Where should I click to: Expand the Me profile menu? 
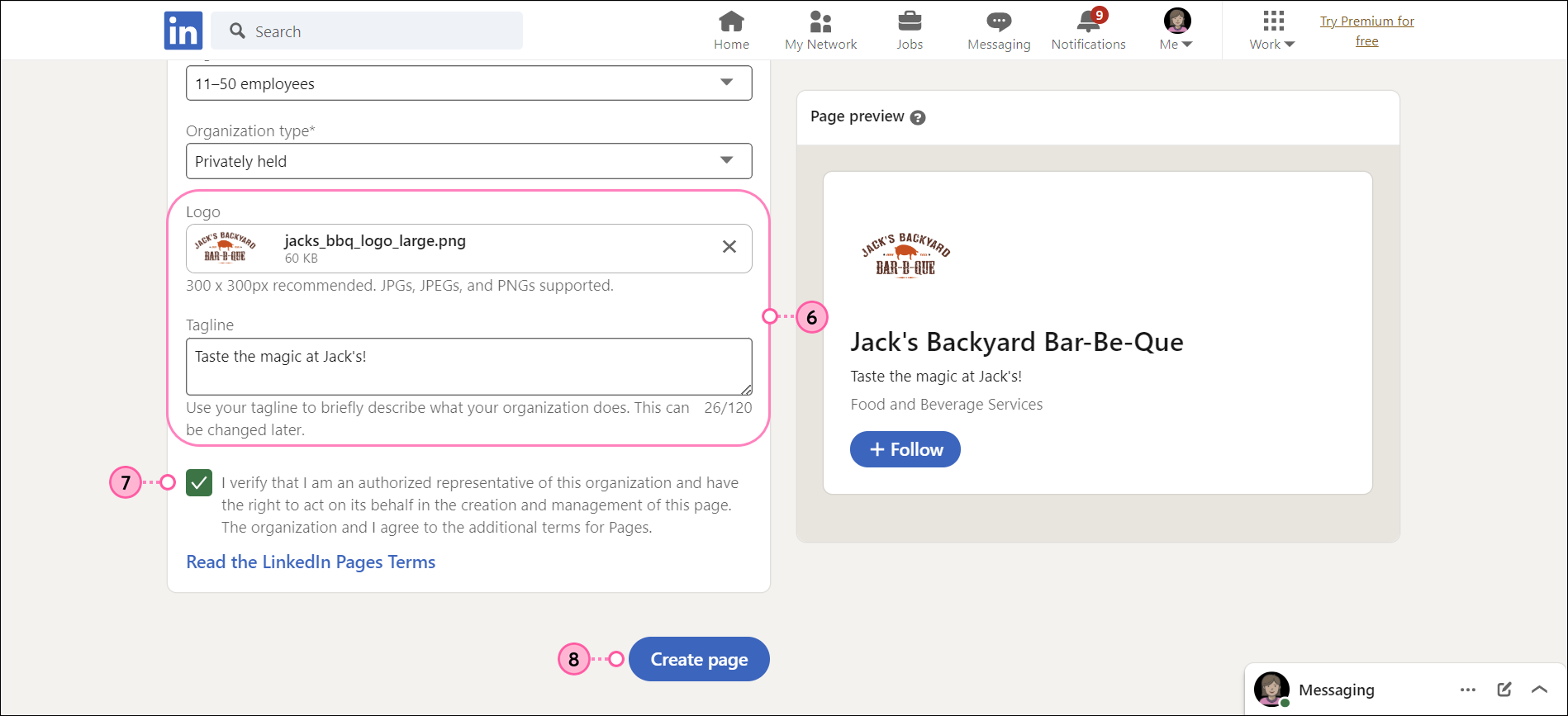tap(1176, 31)
